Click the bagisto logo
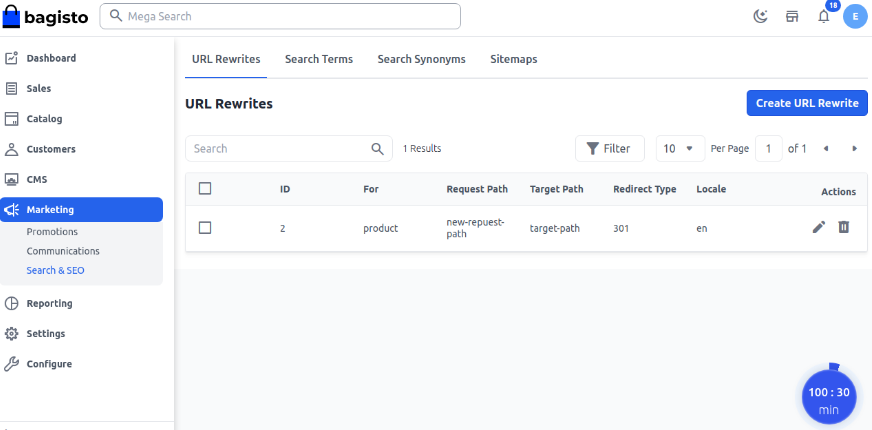This screenshot has width=872, height=430. tap(45, 16)
